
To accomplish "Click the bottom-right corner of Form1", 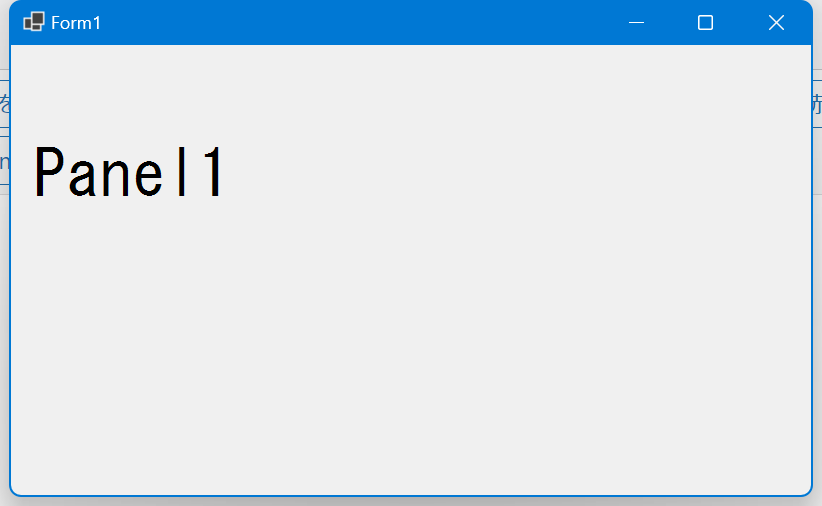I will [808, 492].
